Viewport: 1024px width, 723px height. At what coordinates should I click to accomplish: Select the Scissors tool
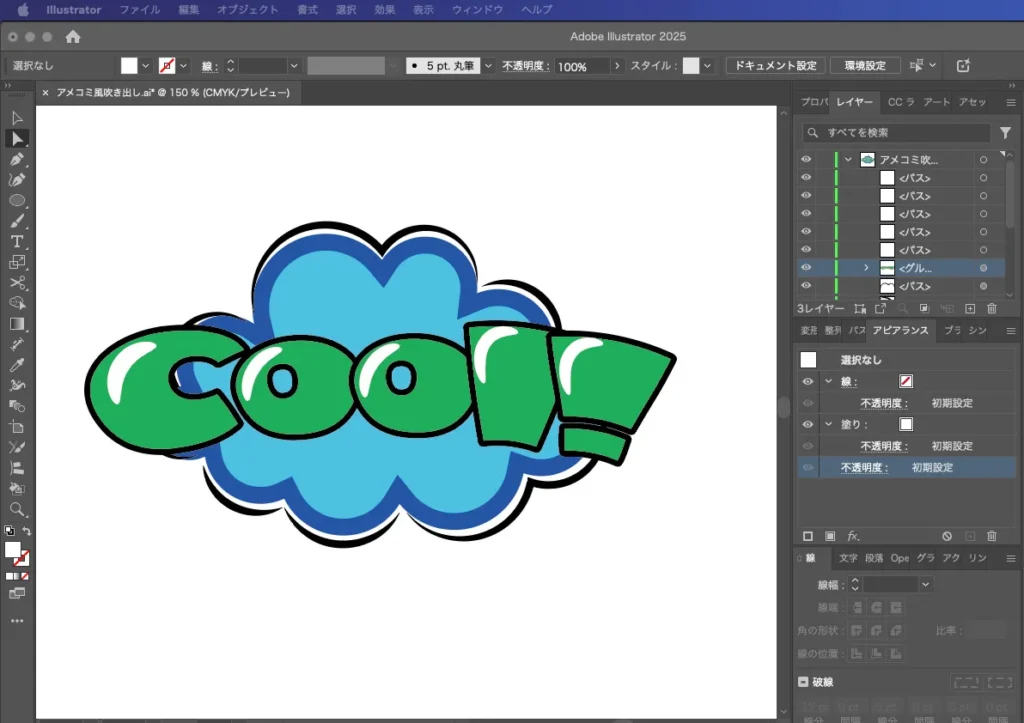[17, 283]
